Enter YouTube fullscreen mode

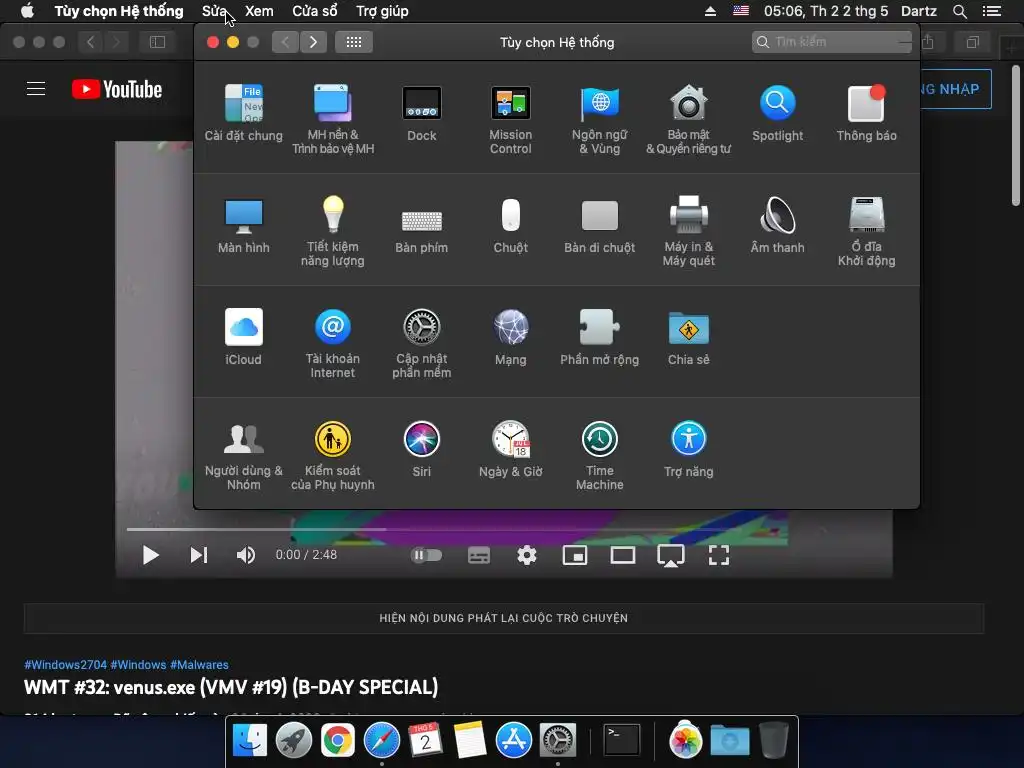click(719, 555)
